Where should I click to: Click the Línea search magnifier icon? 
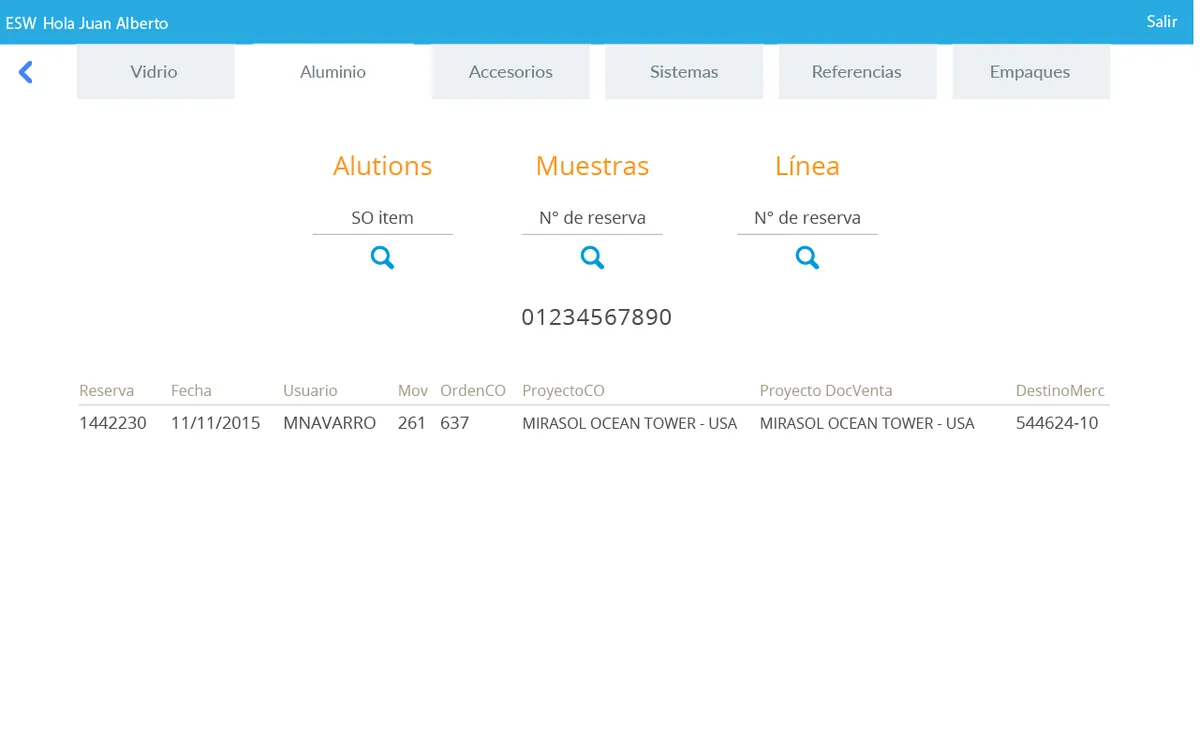point(807,258)
